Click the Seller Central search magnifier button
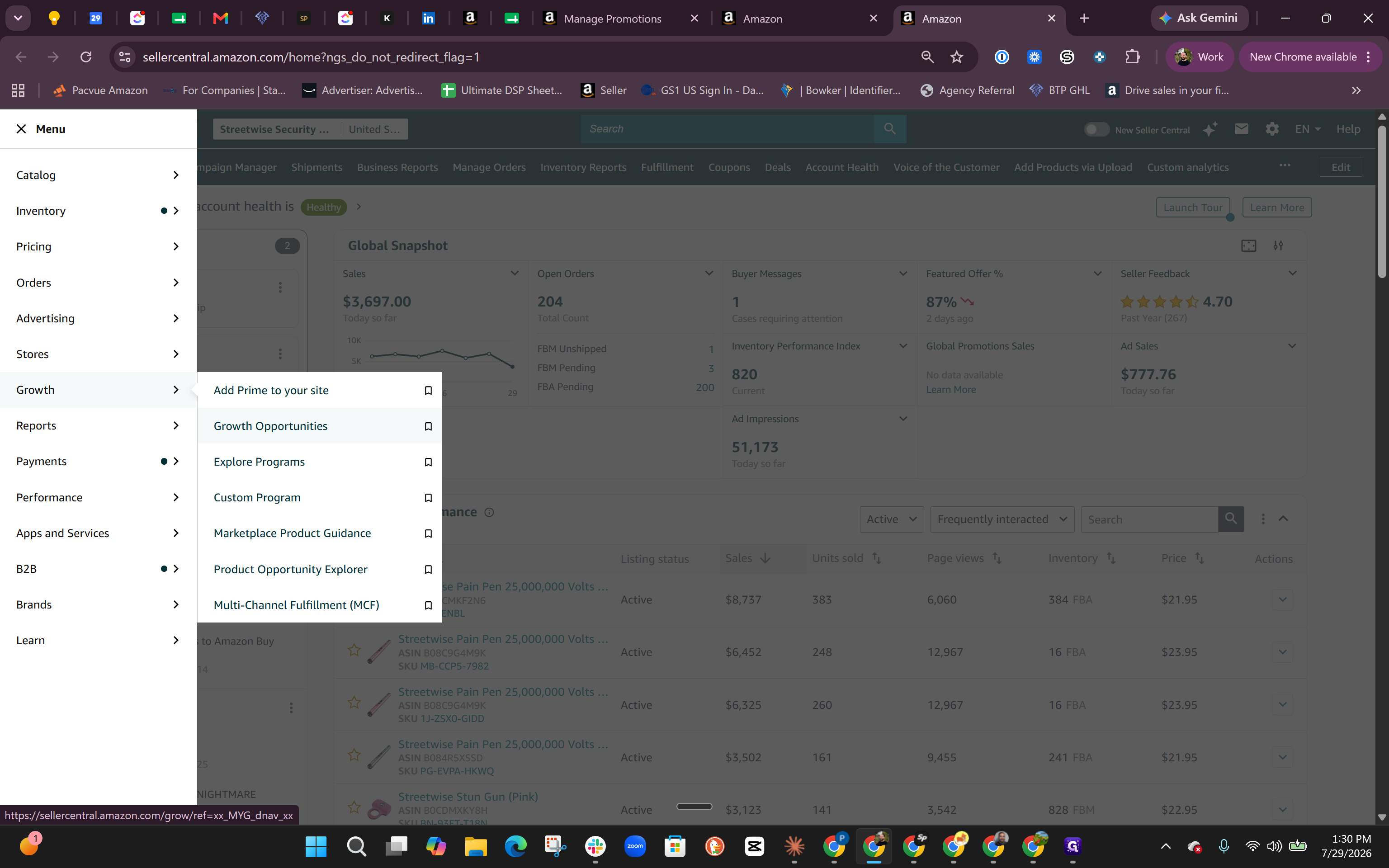Screen dimensions: 1389x868 tap(890, 128)
